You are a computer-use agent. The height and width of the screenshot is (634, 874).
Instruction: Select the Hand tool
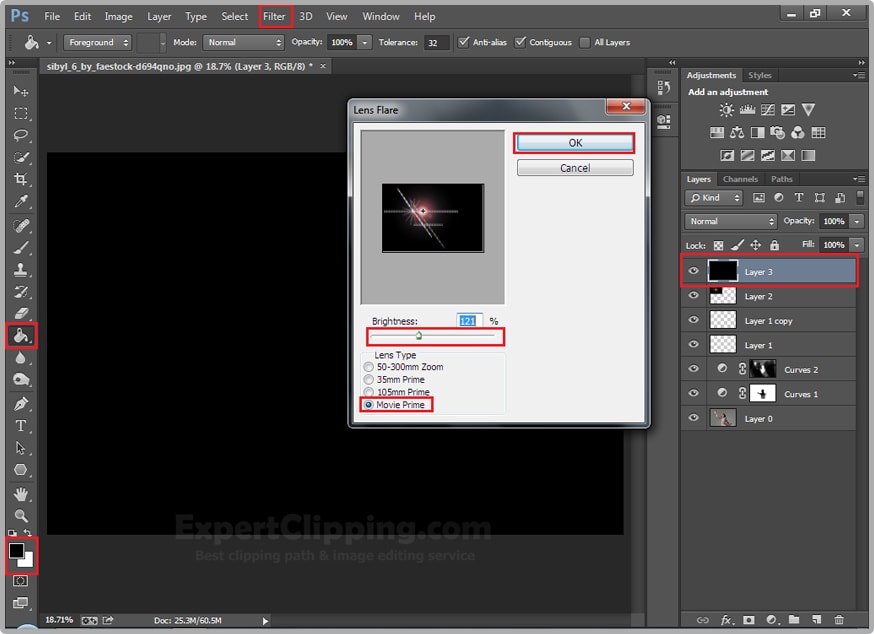(x=20, y=493)
